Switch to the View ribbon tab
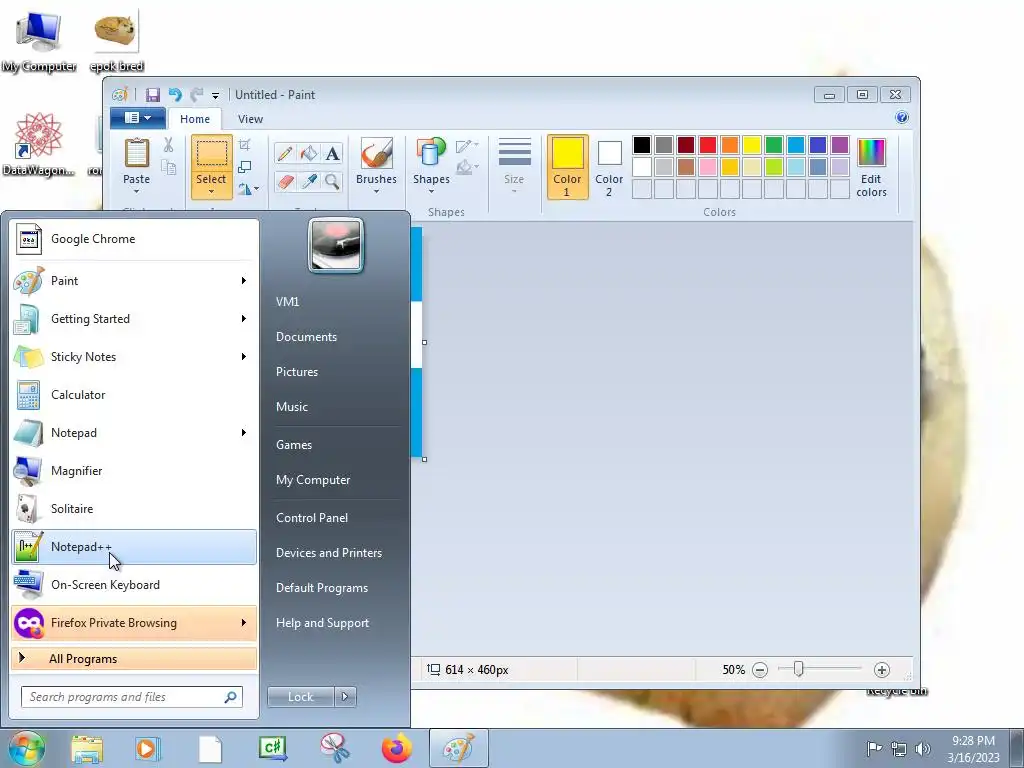 point(250,119)
